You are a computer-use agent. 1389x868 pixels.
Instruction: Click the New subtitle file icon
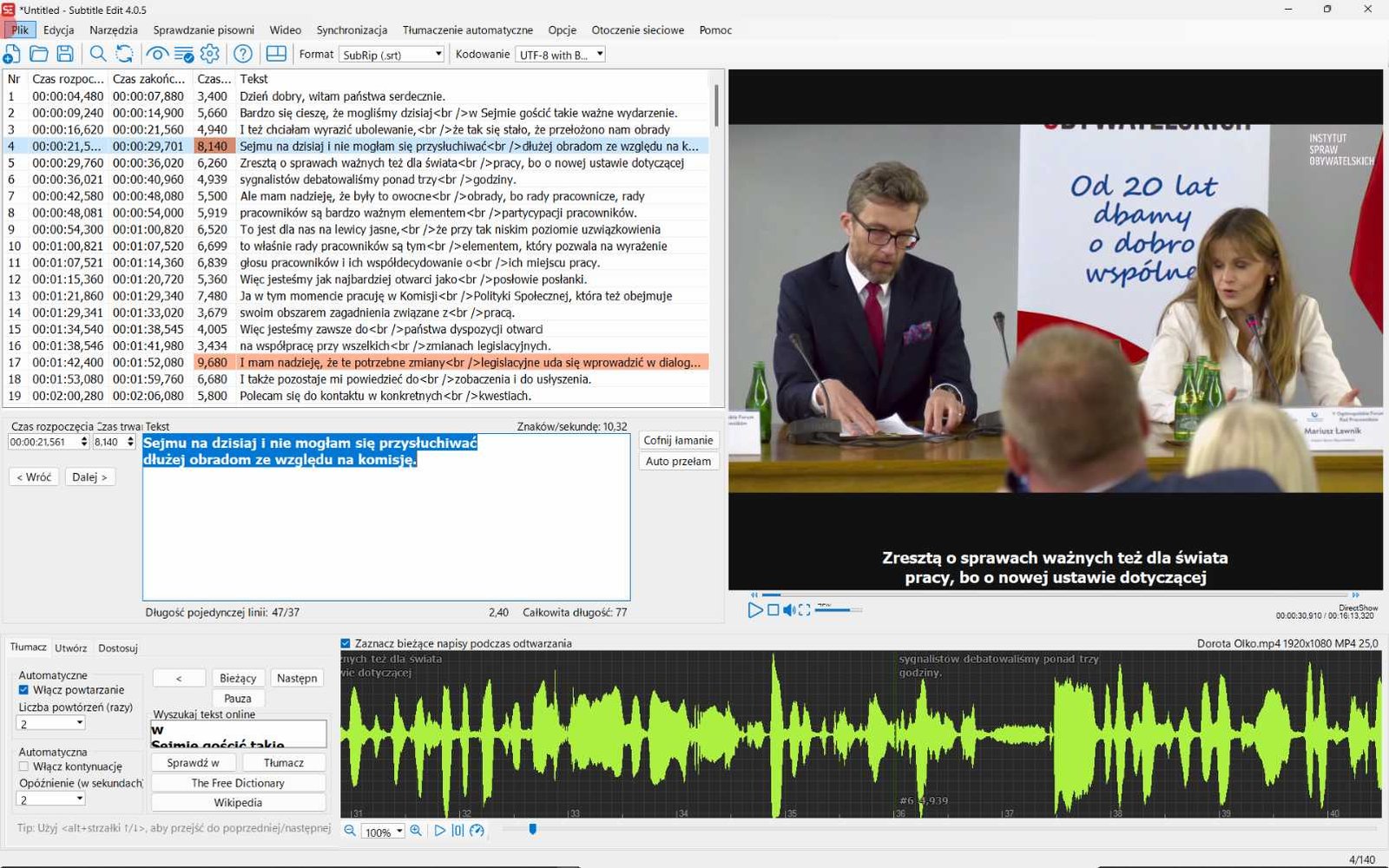tap(12, 54)
